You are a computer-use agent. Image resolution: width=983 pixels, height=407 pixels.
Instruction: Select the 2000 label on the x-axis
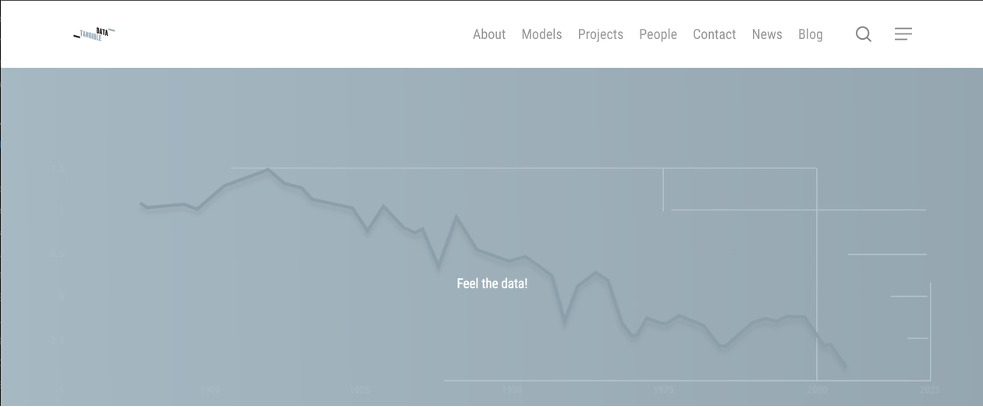817,390
